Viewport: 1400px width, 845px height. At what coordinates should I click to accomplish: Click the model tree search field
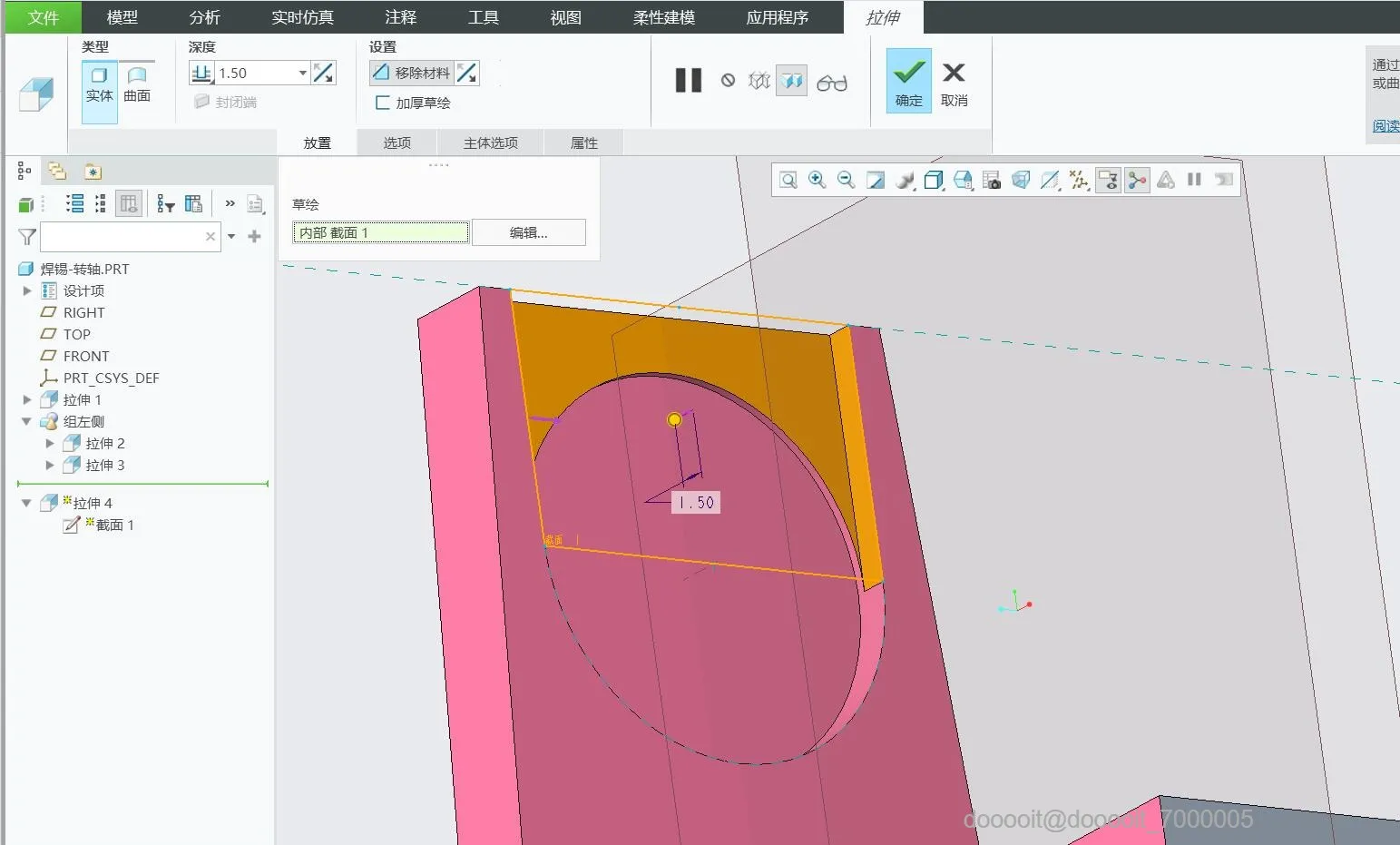pos(122,237)
